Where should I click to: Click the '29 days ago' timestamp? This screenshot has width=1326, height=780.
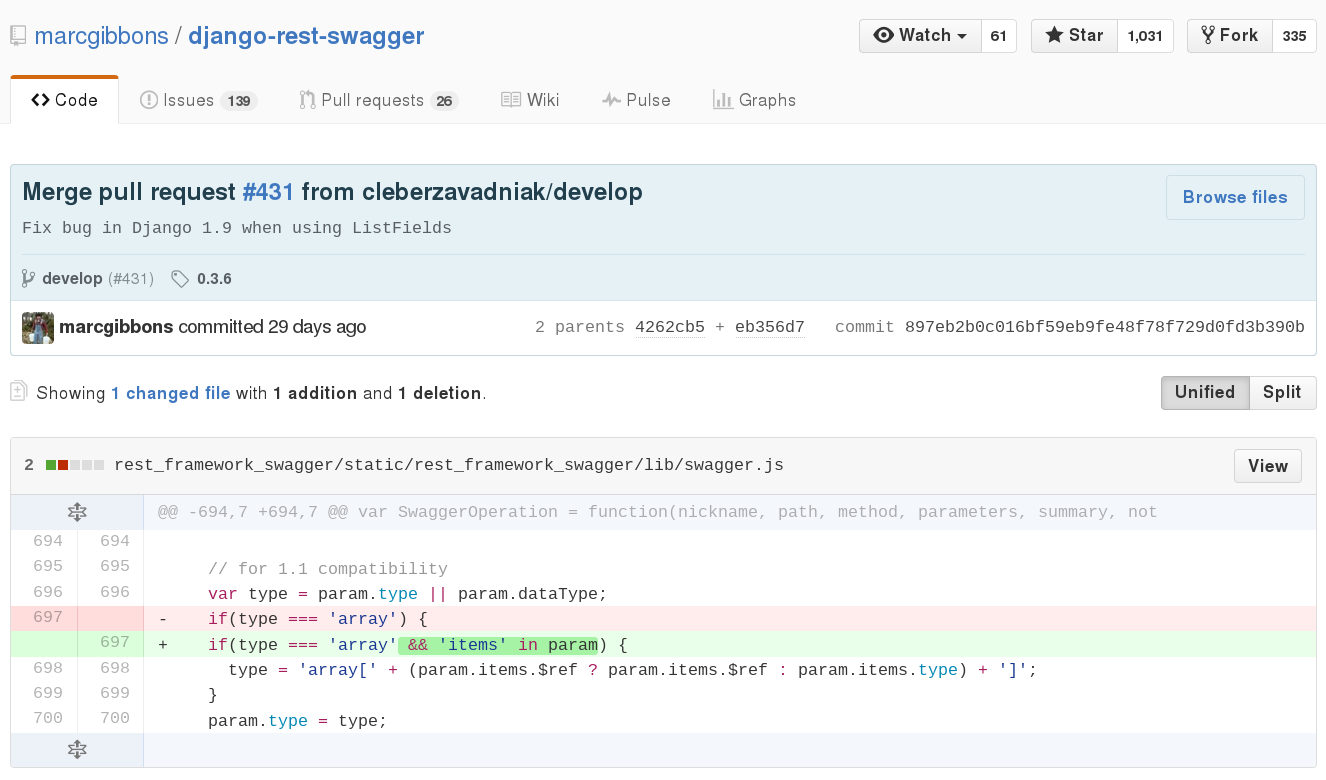tap(317, 327)
